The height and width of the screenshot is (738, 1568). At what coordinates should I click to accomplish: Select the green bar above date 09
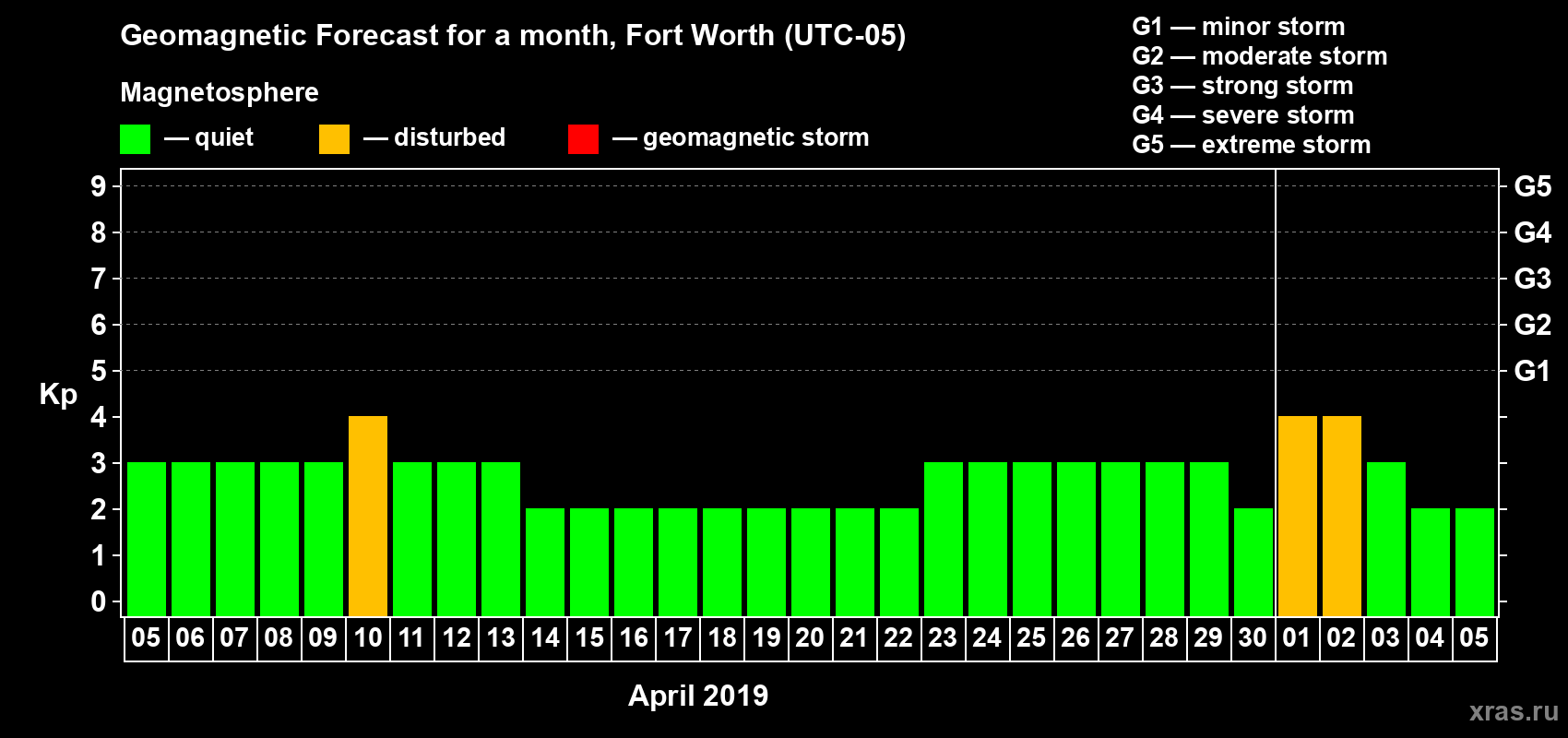pyautogui.click(x=324, y=539)
